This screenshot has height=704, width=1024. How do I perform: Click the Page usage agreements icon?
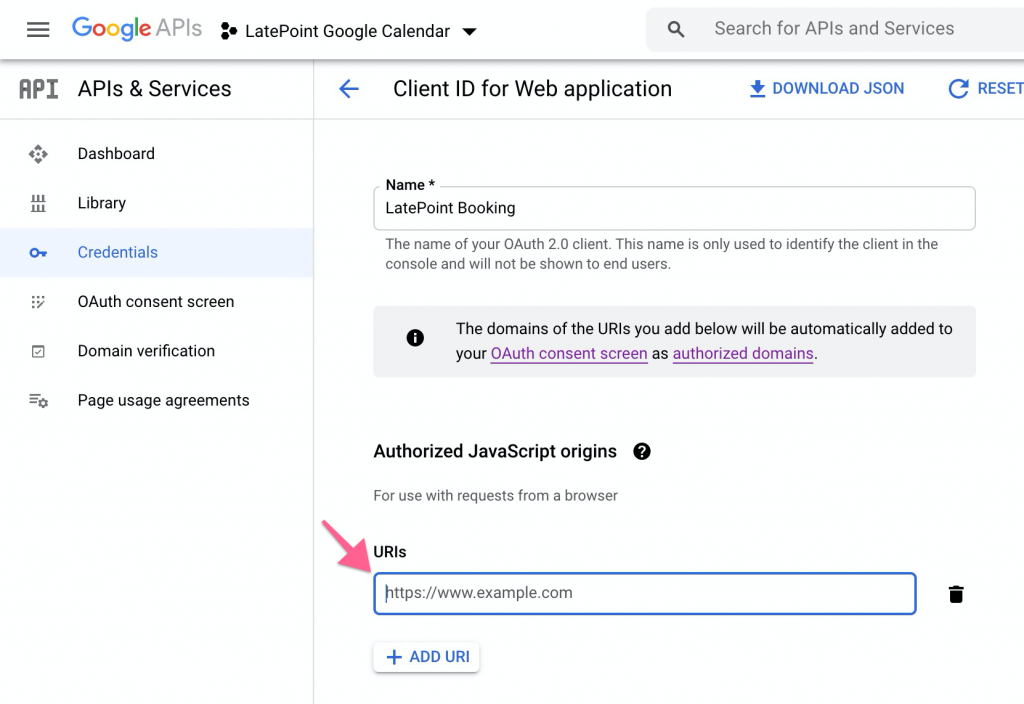tap(38, 400)
